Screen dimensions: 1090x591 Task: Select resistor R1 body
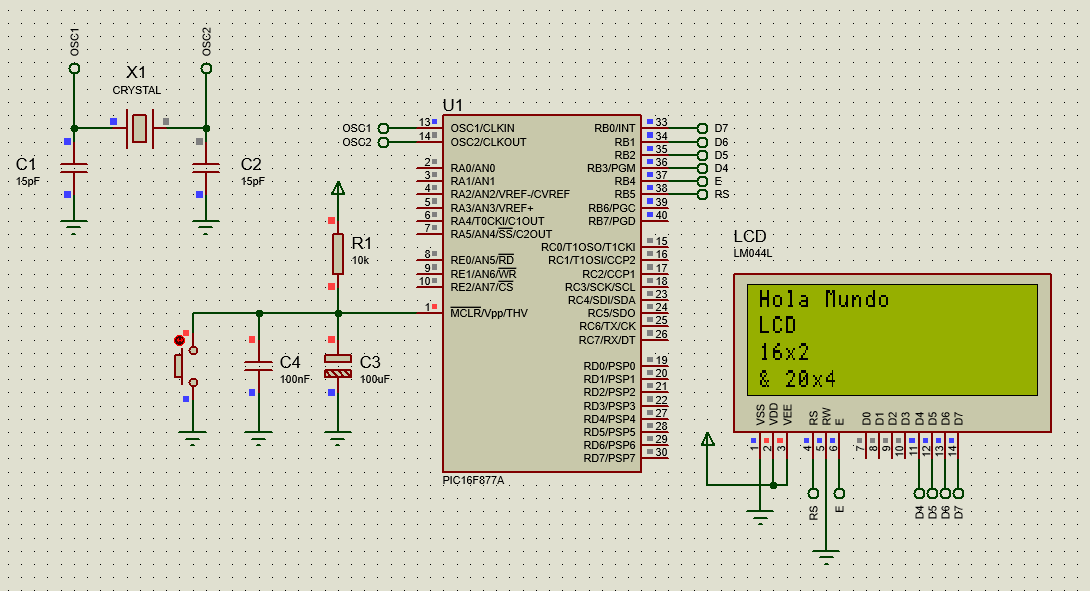pyautogui.click(x=338, y=254)
